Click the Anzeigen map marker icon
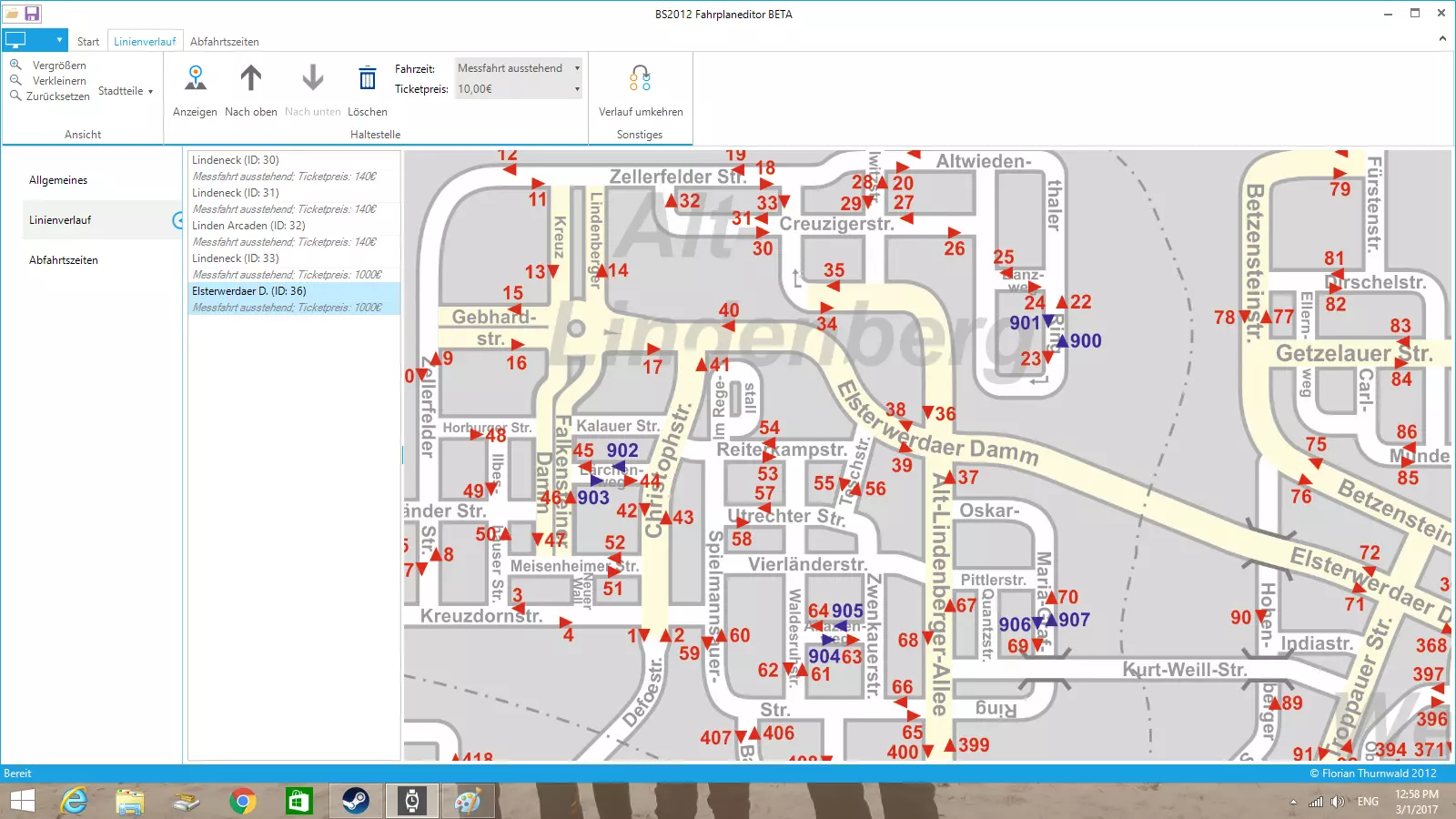Image resolution: width=1456 pixels, height=819 pixels. point(195,78)
